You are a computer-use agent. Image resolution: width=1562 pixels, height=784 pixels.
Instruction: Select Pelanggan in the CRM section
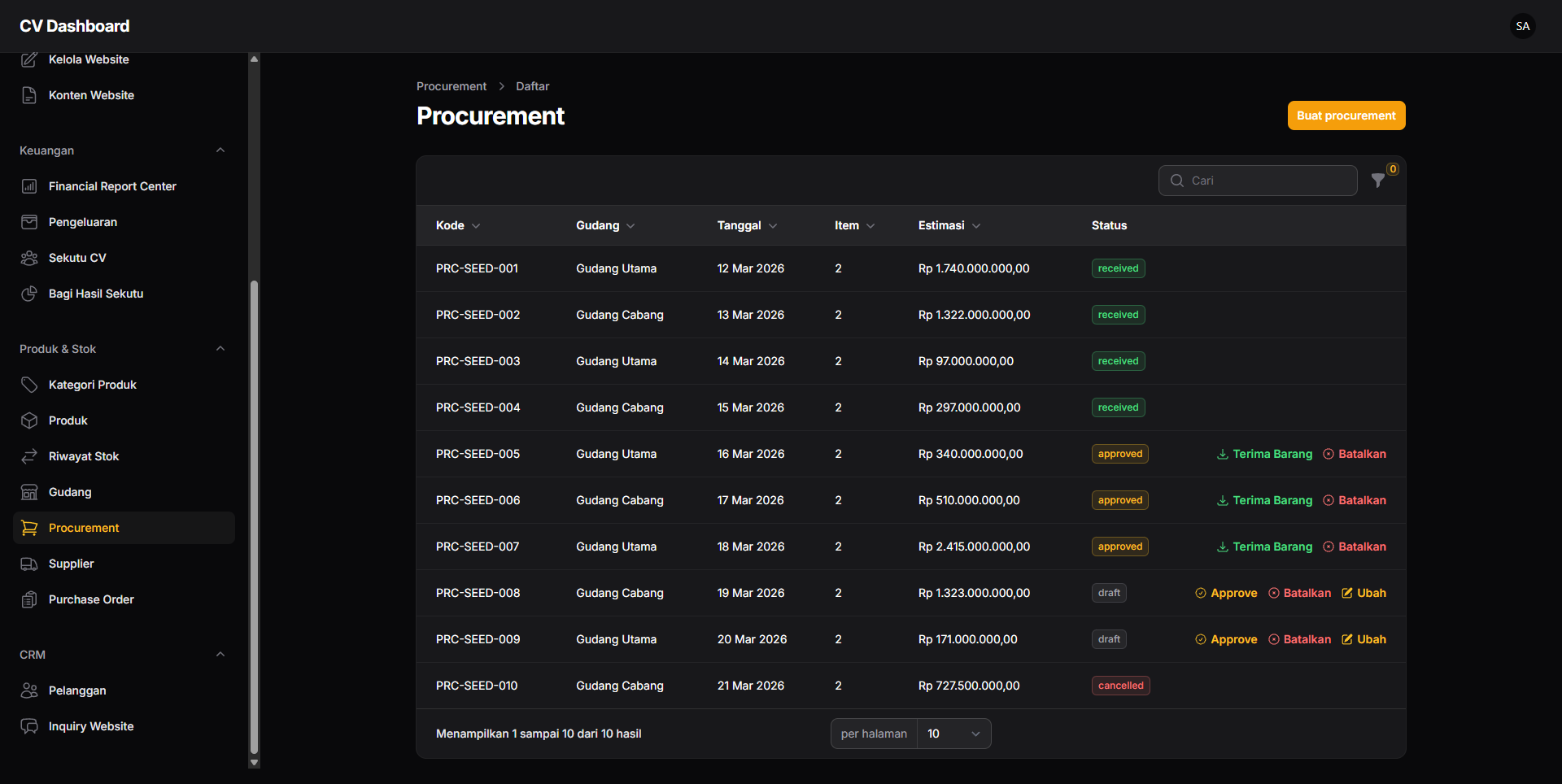point(76,690)
